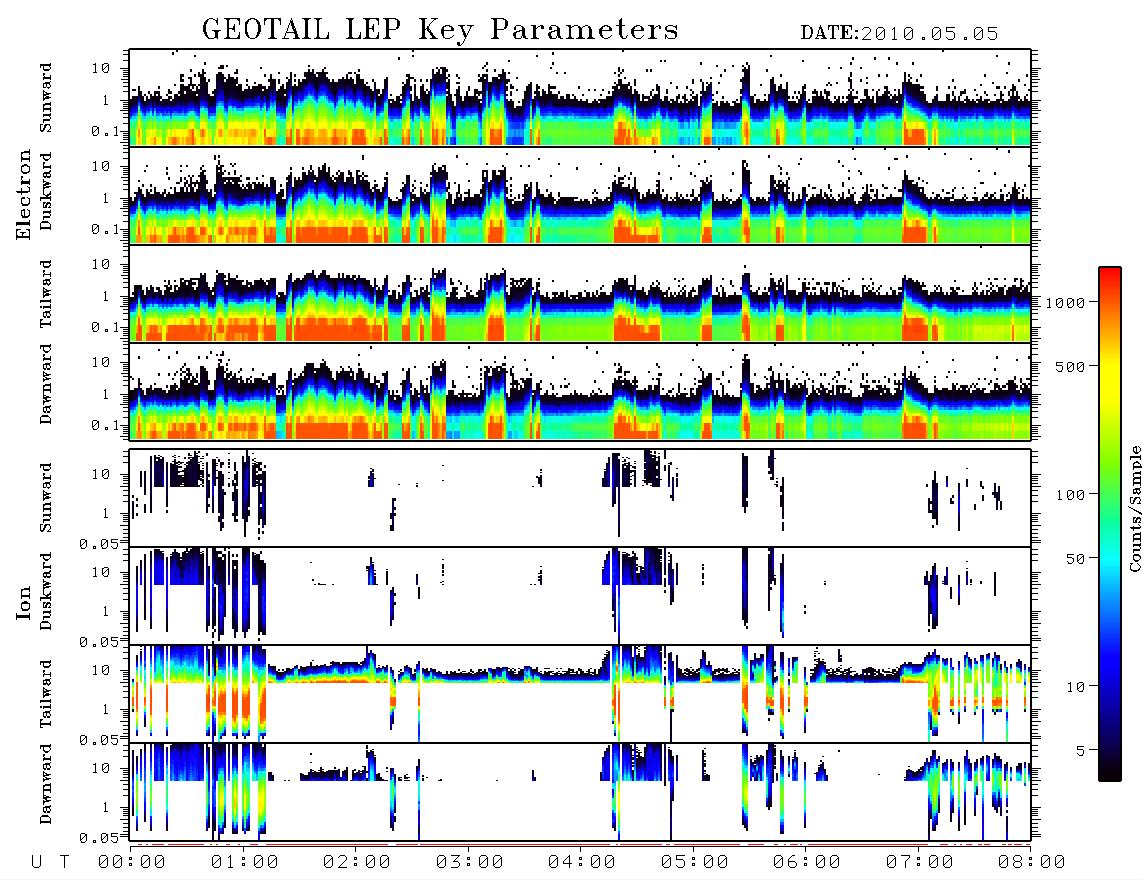Image resolution: width=1142 pixels, height=880 pixels.
Task: Click the Ion 'Sunward' panel label
Action: click(46, 498)
